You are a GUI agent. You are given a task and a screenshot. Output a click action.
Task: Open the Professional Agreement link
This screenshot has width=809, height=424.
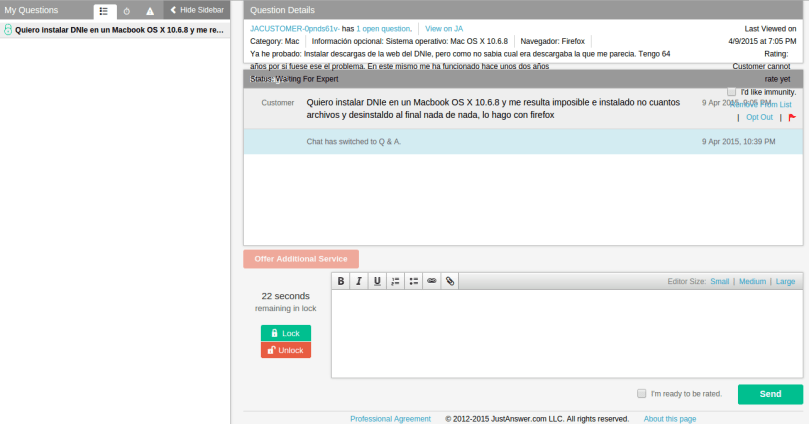[390, 419]
